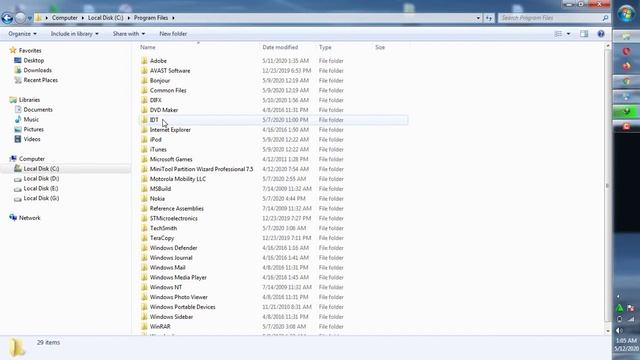Click the Videos library icon
This screenshot has width=640, height=360.
pyautogui.click(x=18, y=139)
